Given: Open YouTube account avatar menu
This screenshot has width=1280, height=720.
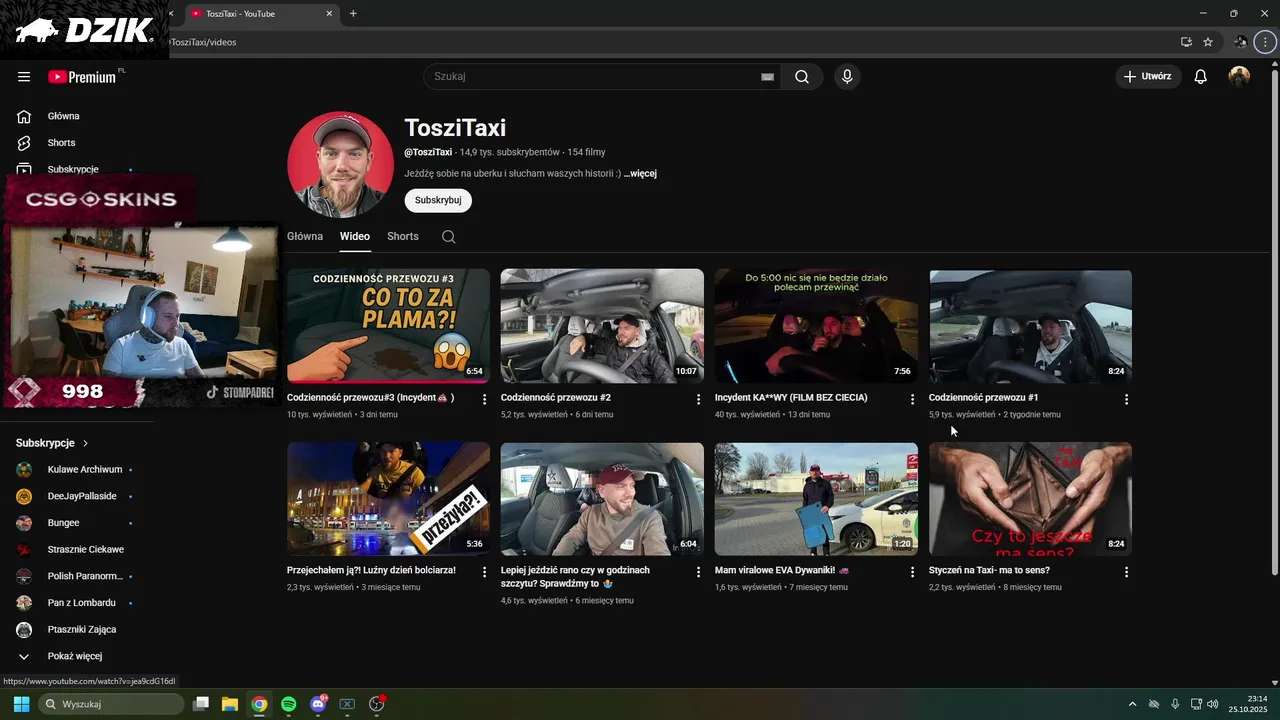Looking at the screenshot, I should pos(1239,77).
